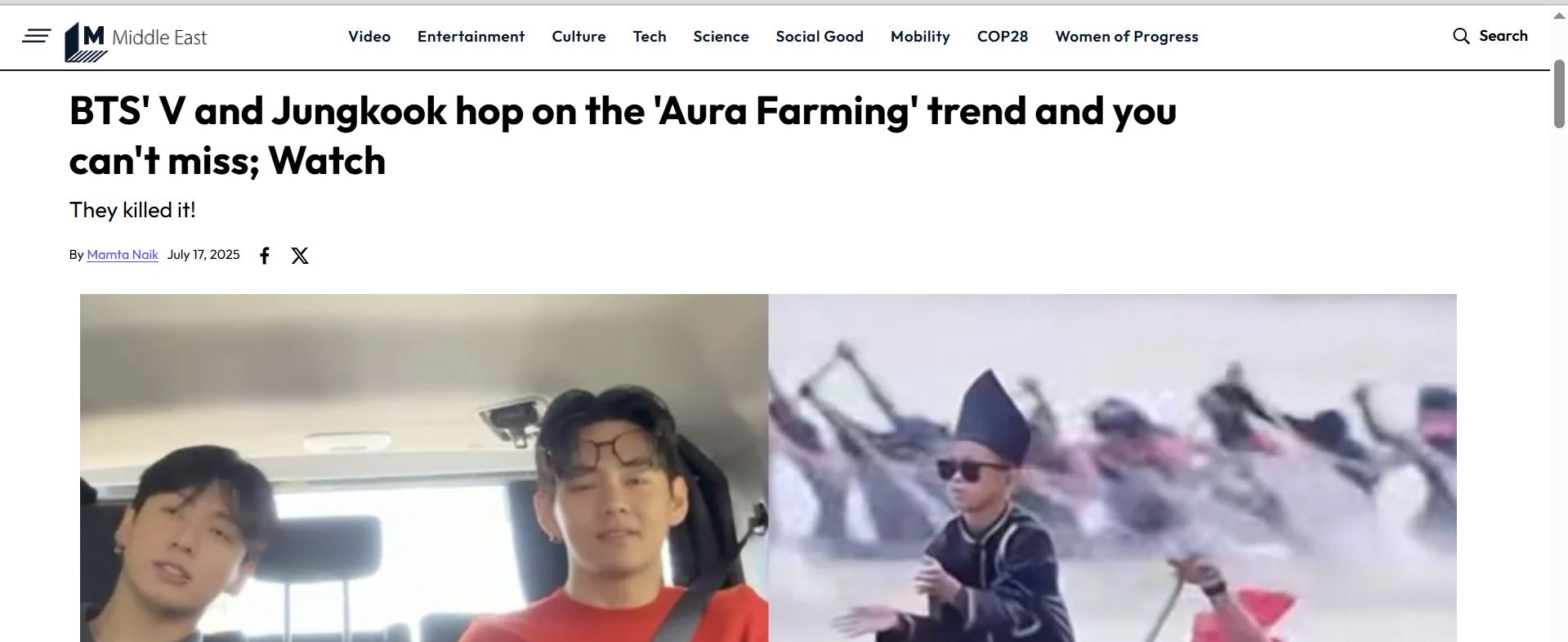Image resolution: width=1568 pixels, height=642 pixels.
Task: Open Women of Progress section
Action: [x=1127, y=37]
